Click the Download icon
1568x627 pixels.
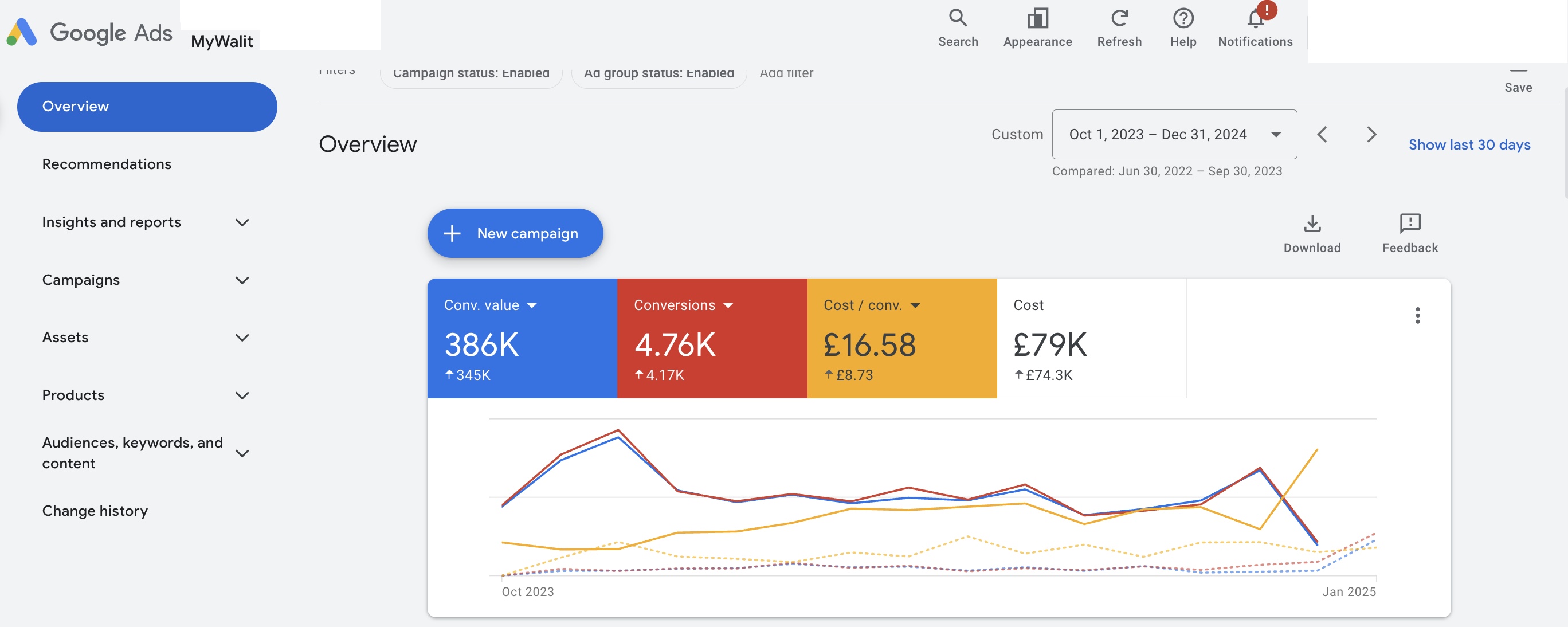(1312, 224)
